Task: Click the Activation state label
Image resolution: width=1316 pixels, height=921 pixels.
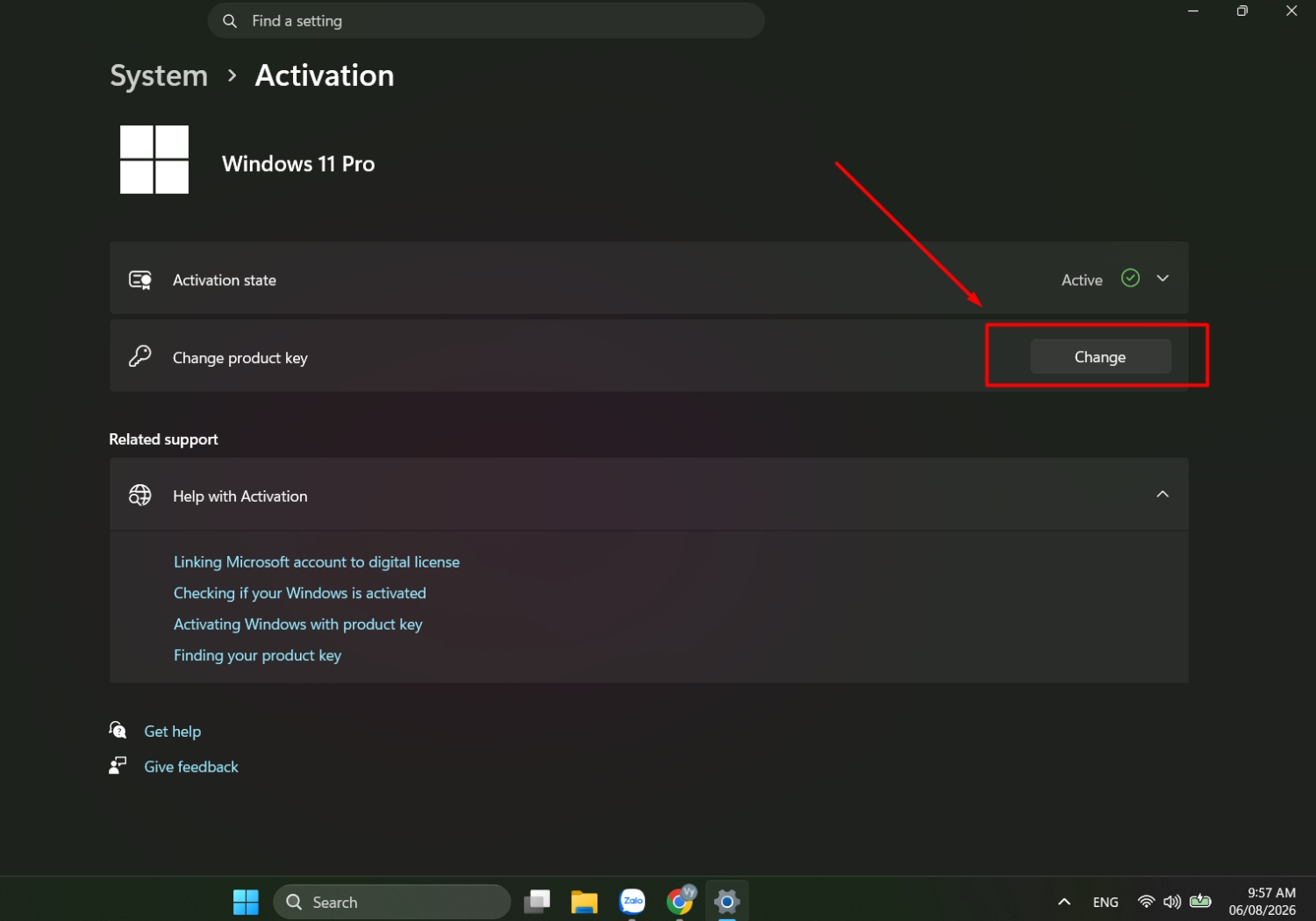Action: 225,280
